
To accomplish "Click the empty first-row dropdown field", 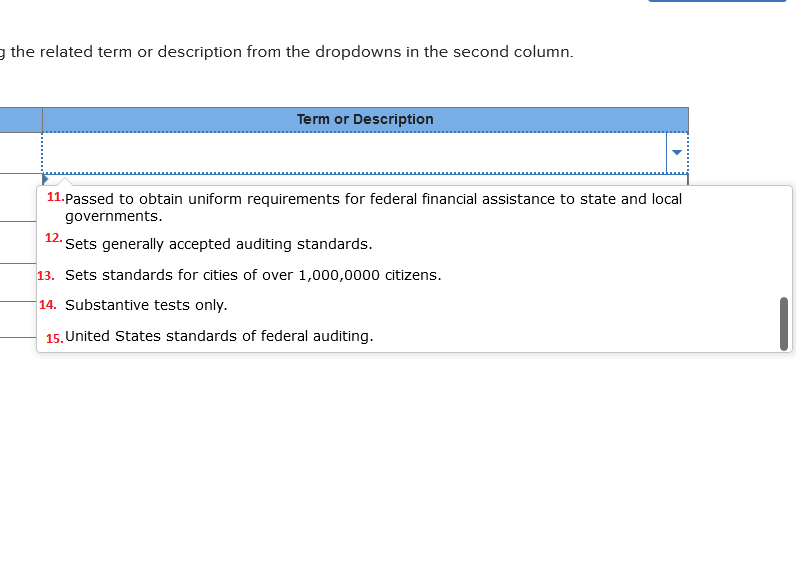I will (355, 153).
